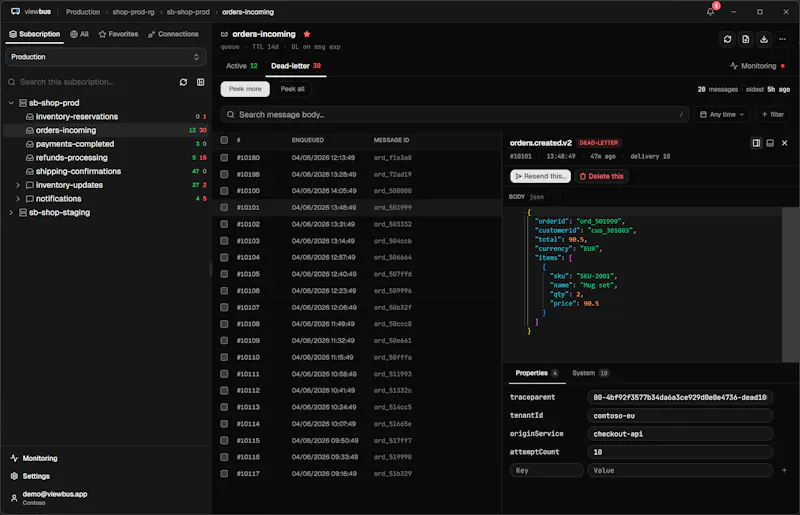Toggle the select-all messages checkbox
Screen dimensions: 800x515
click(x=224, y=140)
